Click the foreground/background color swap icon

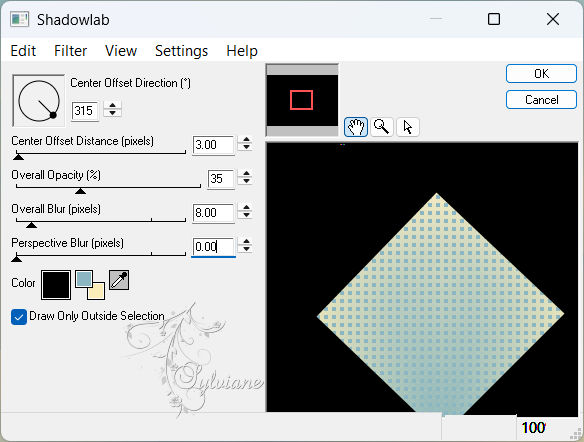click(90, 285)
